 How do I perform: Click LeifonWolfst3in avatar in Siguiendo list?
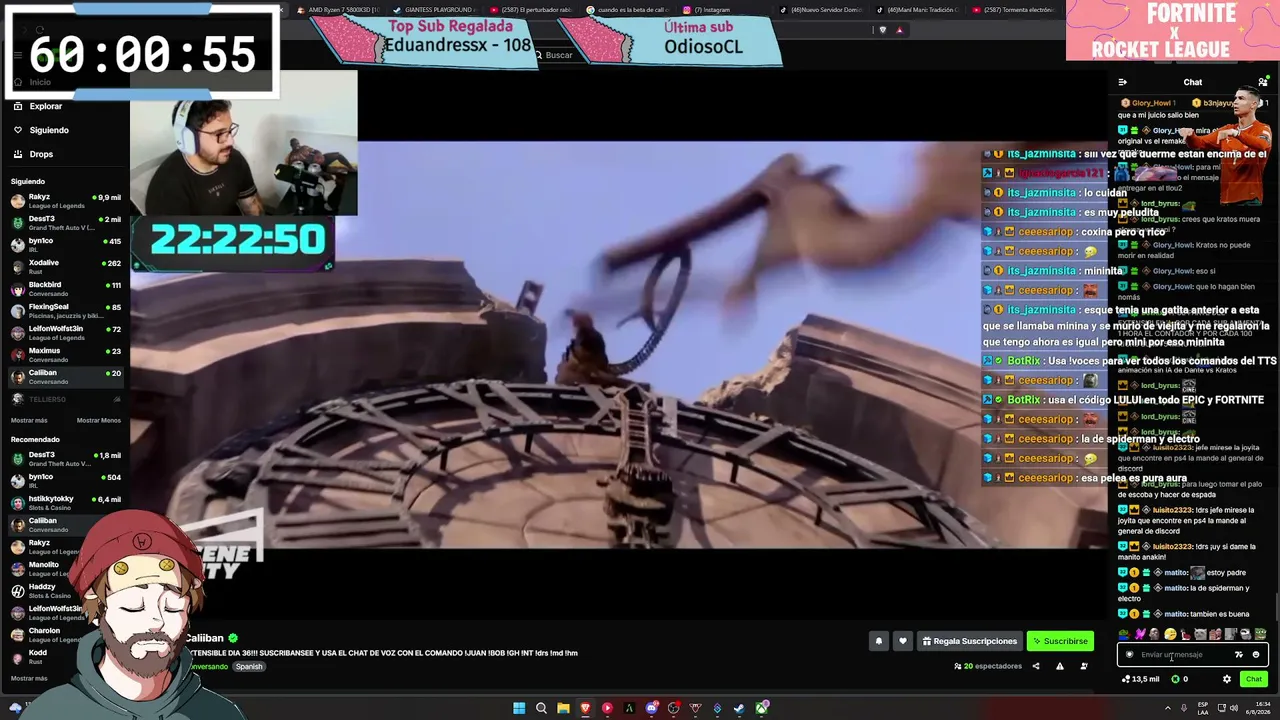(x=17, y=333)
